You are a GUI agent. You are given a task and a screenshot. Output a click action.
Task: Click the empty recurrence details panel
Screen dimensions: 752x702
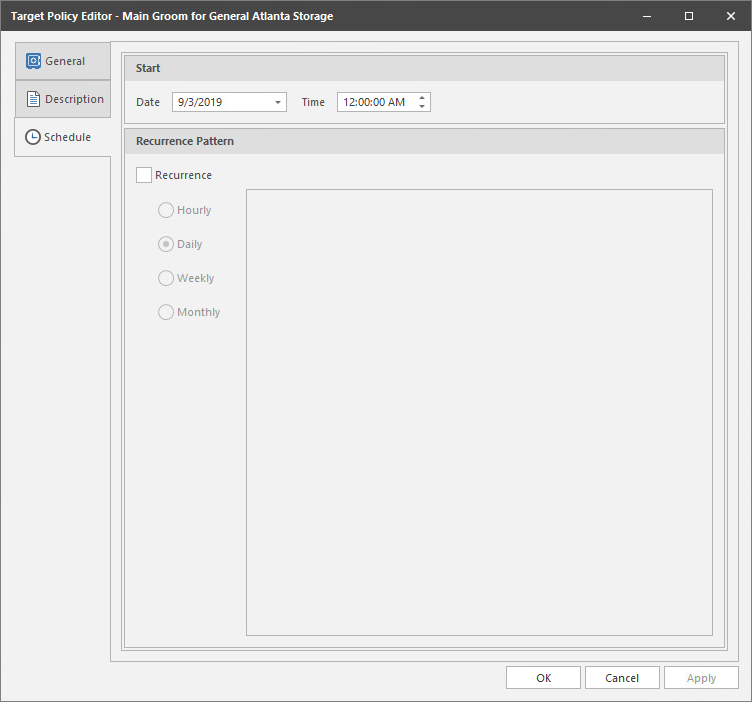click(480, 412)
